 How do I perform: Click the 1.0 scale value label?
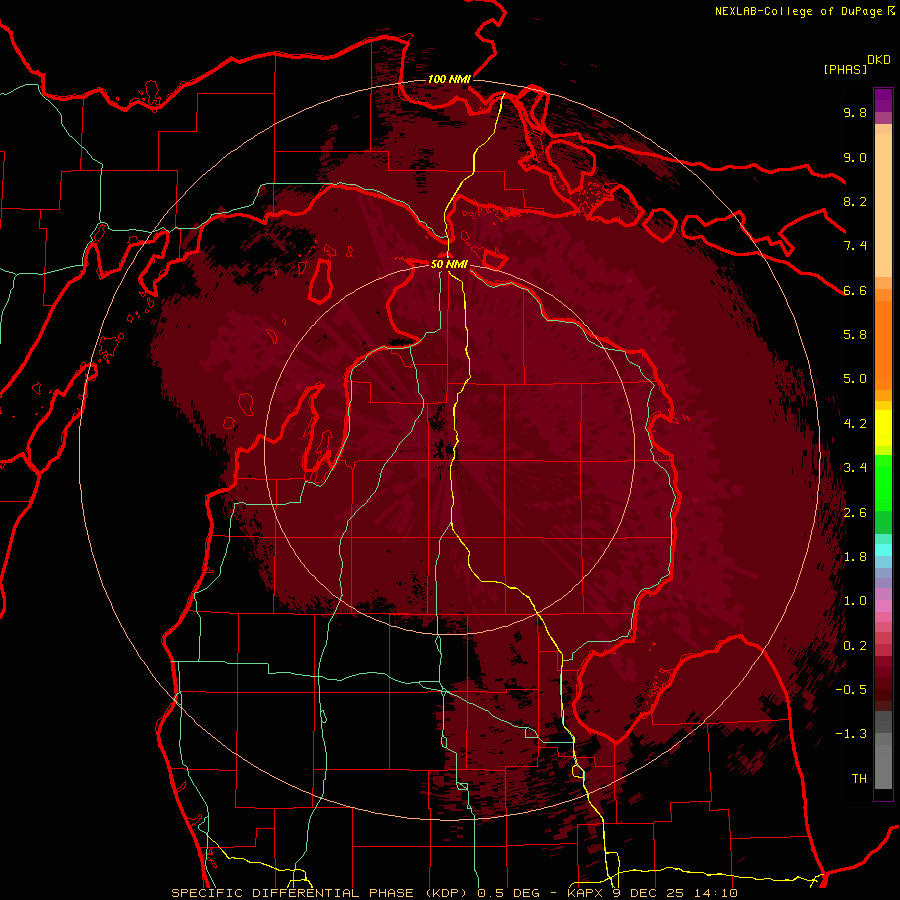855,601
